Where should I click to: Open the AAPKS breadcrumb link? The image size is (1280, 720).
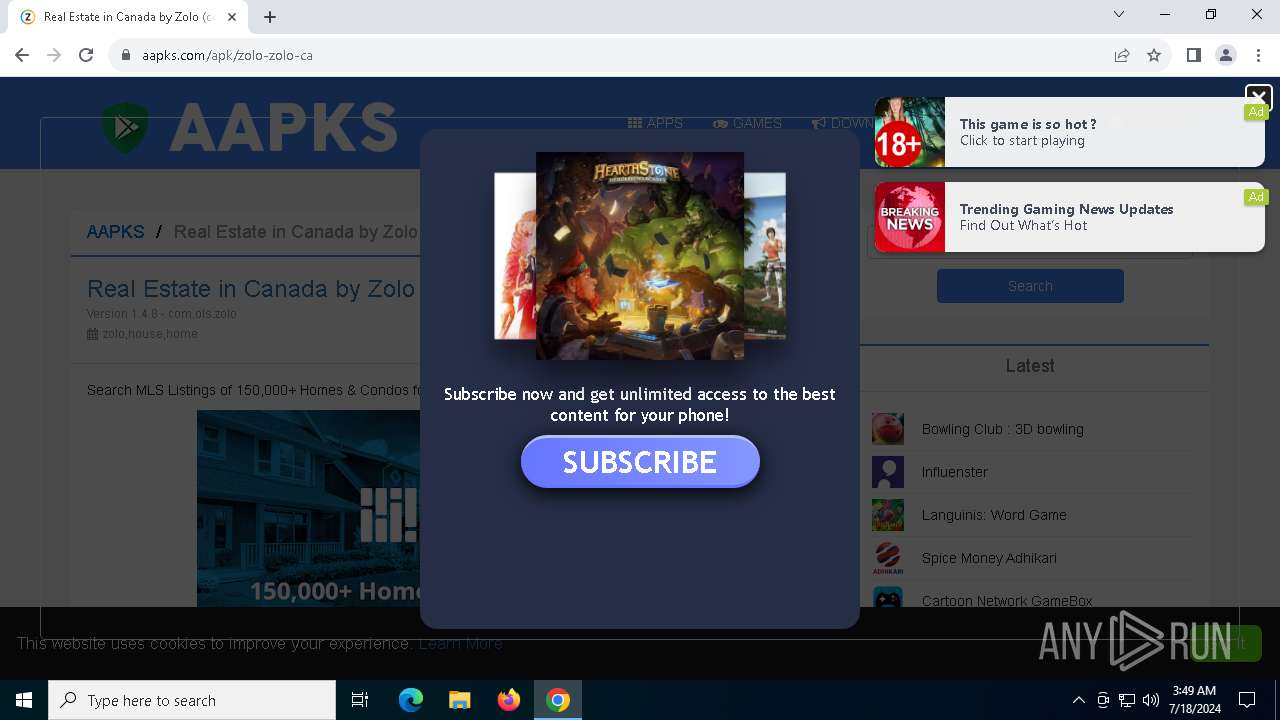115,232
